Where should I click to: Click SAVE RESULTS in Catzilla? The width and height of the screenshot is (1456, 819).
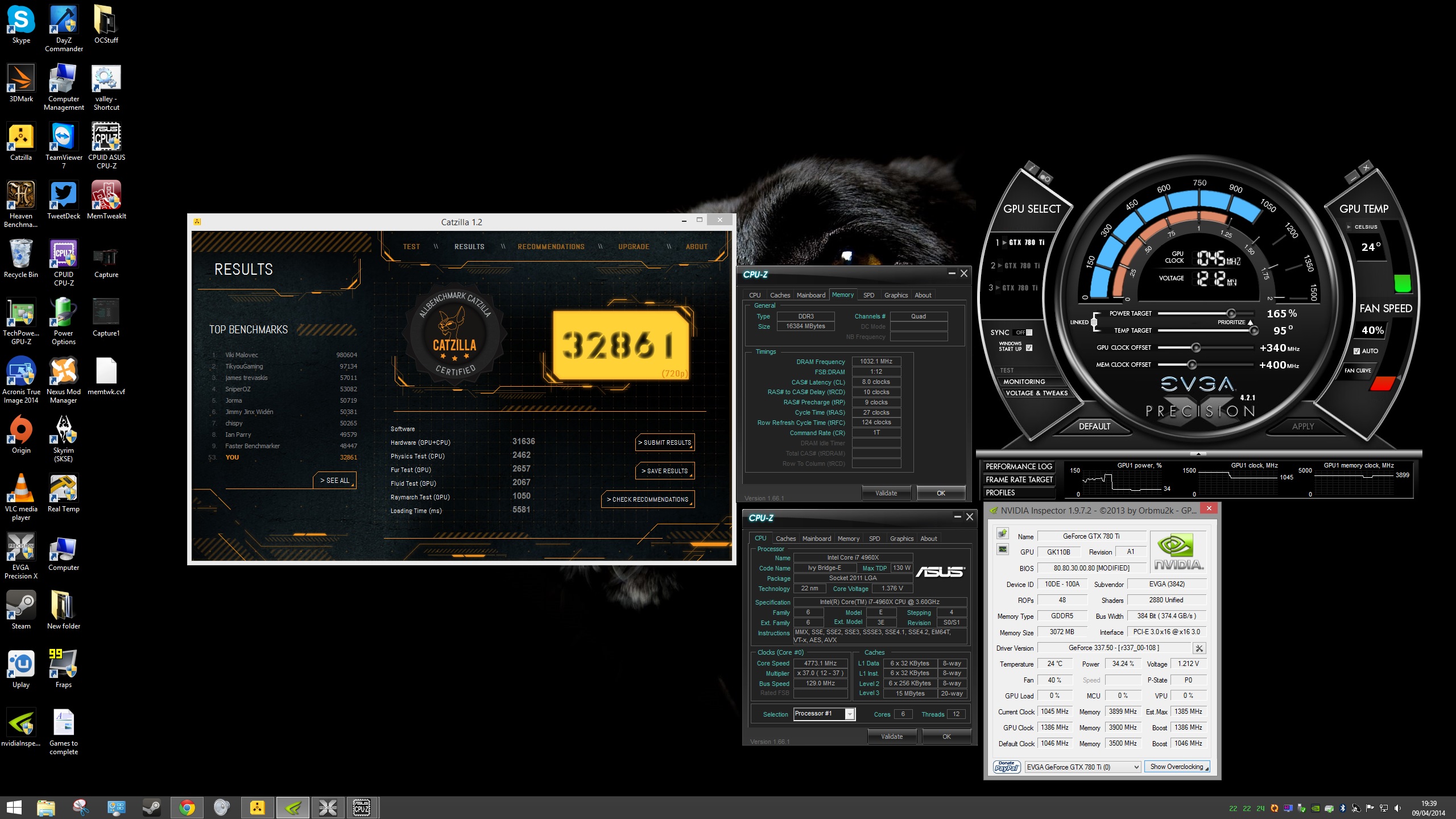(664, 471)
